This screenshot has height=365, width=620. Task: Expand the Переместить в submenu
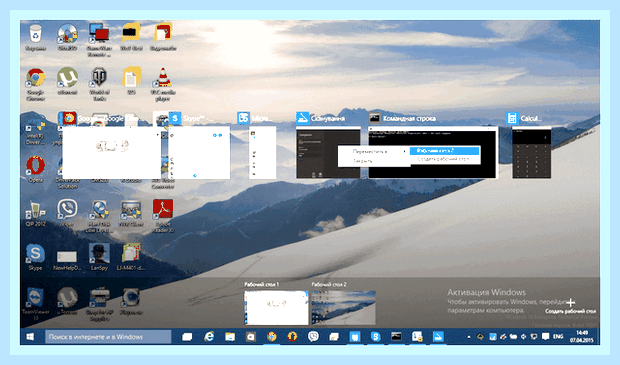[x=374, y=151]
